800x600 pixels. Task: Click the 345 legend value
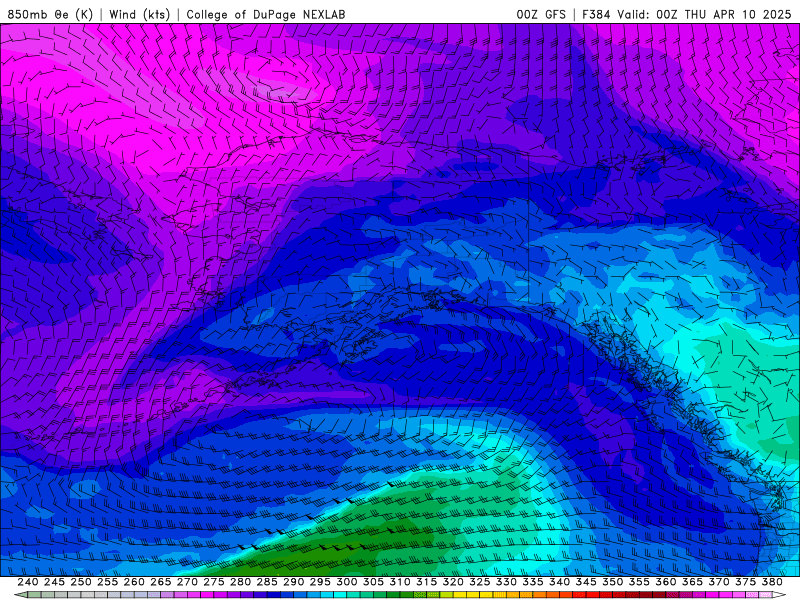(586, 582)
